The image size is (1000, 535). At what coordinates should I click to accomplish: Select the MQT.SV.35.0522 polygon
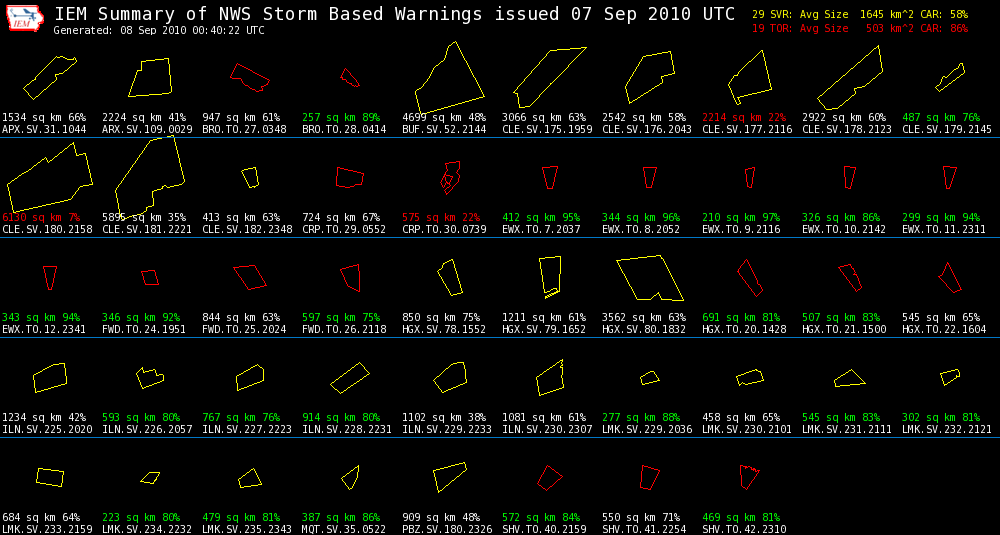tap(350, 477)
